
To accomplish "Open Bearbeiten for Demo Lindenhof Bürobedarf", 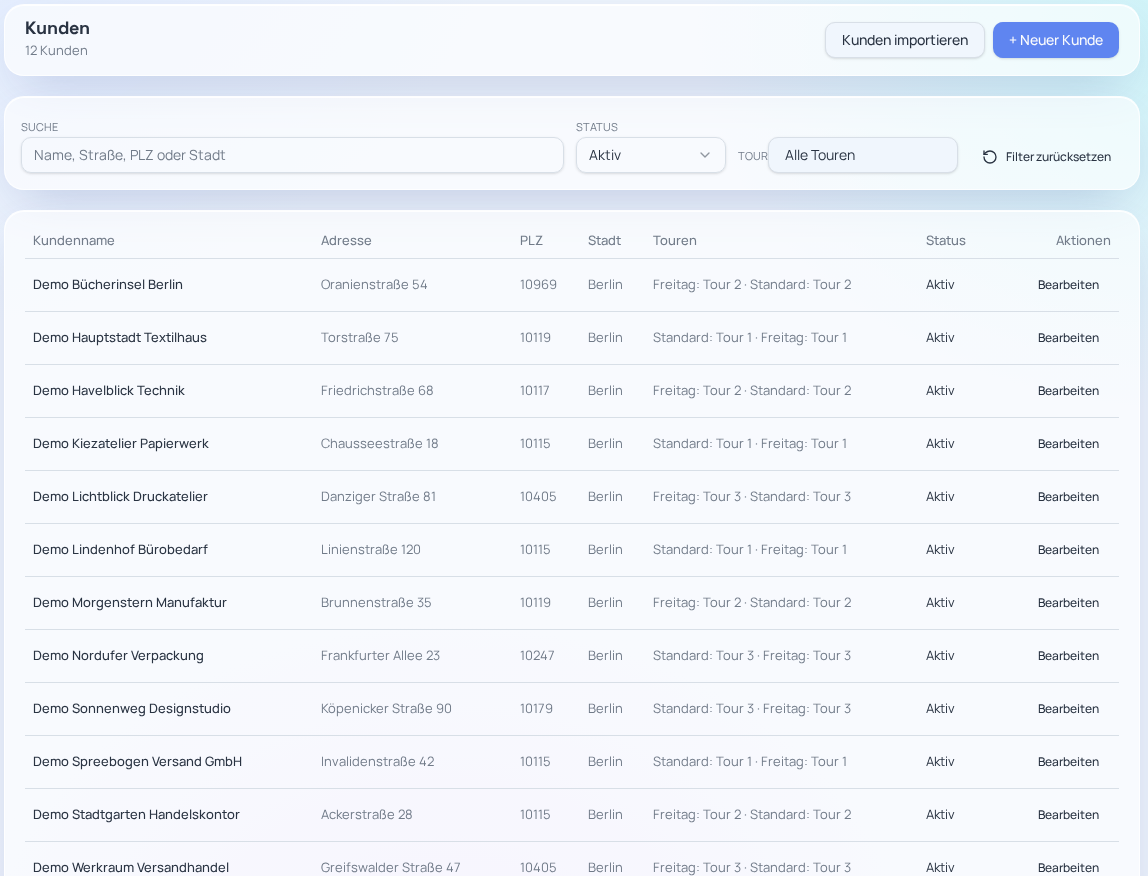I will pos(1067,550).
